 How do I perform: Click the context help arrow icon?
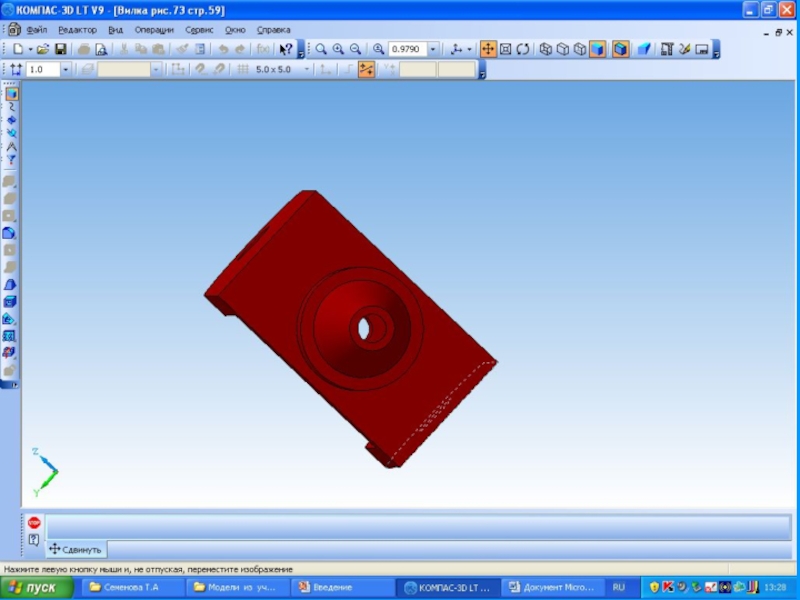point(286,49)
